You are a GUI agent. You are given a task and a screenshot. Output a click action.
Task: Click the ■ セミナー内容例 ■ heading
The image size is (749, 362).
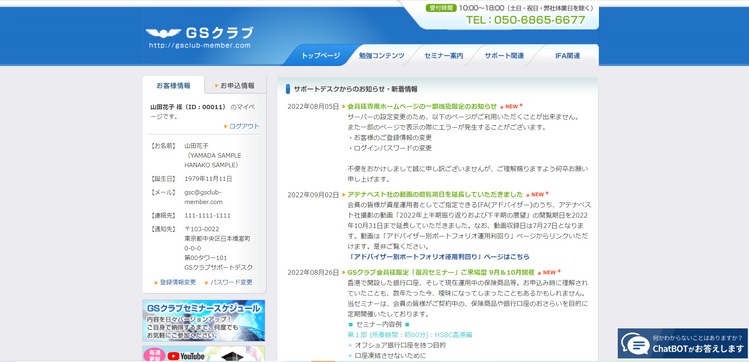tap(379, 324)
